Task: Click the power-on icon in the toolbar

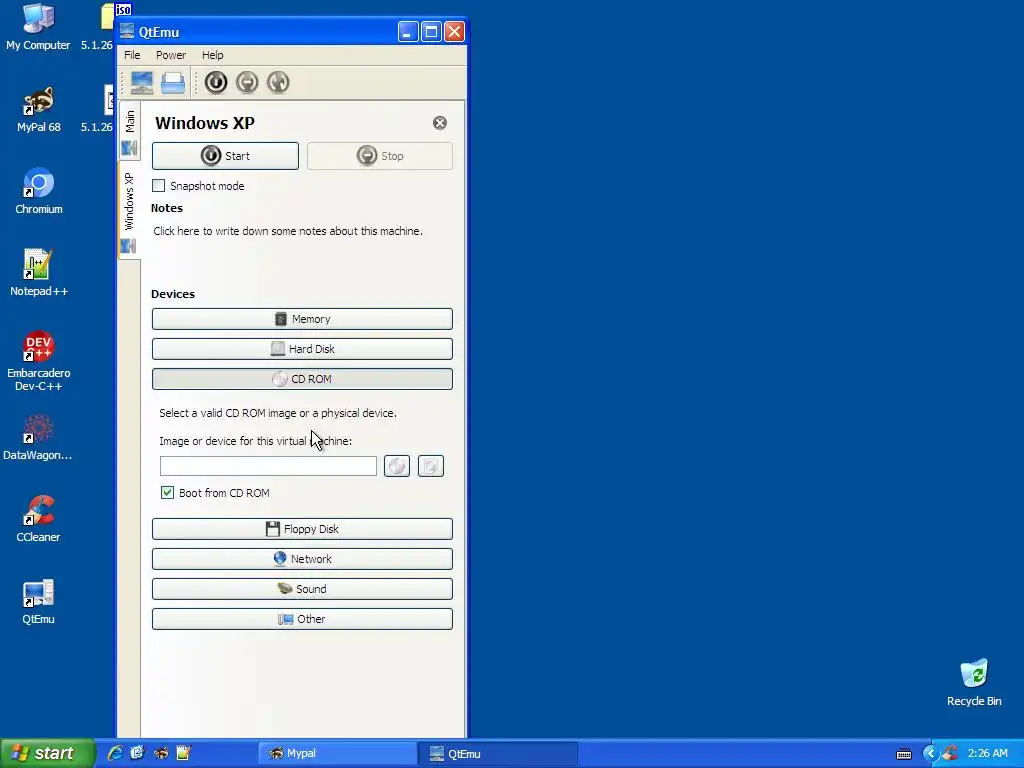Action: [x=216, y=82]
